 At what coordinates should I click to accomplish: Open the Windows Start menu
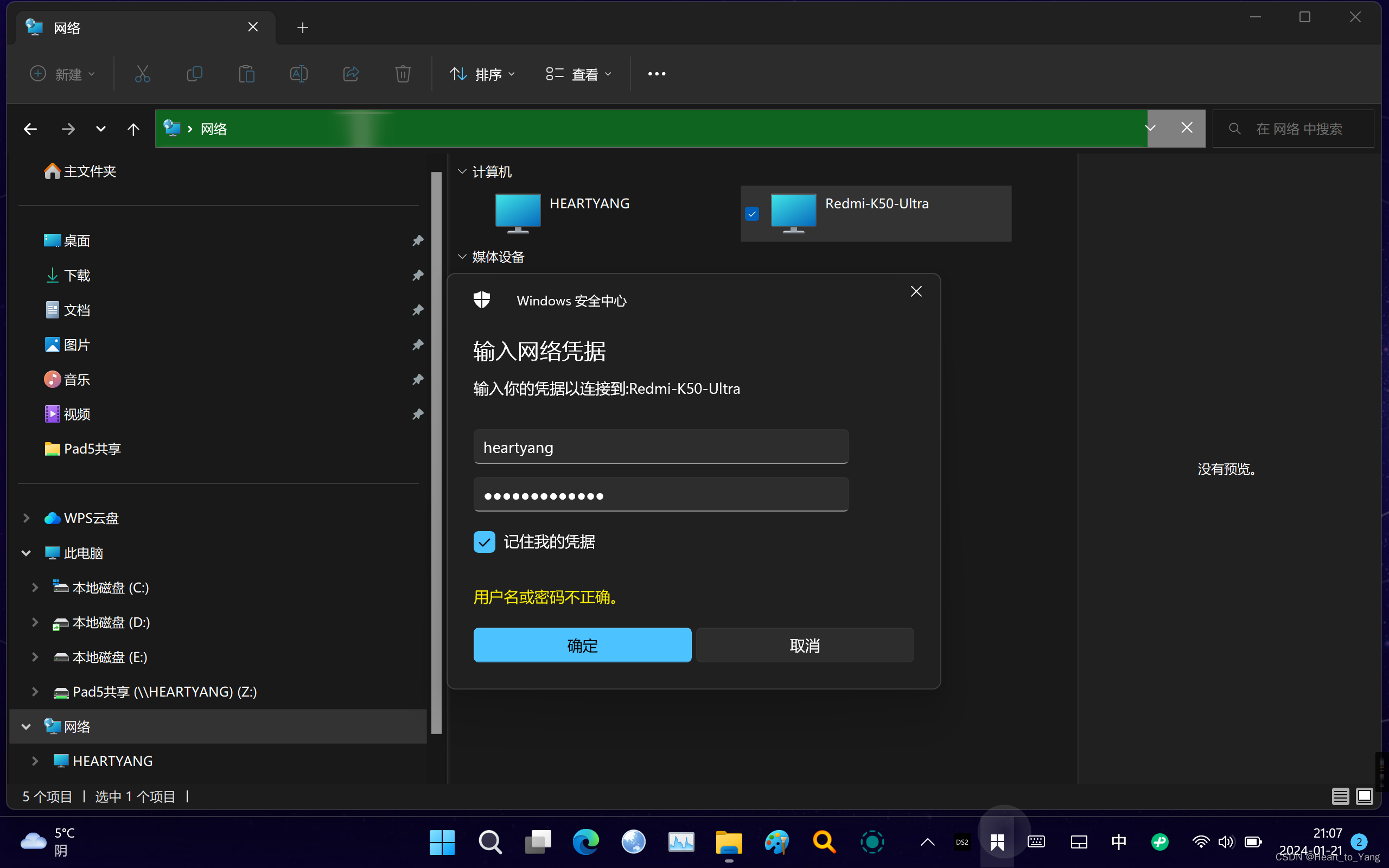pos(442,841)
